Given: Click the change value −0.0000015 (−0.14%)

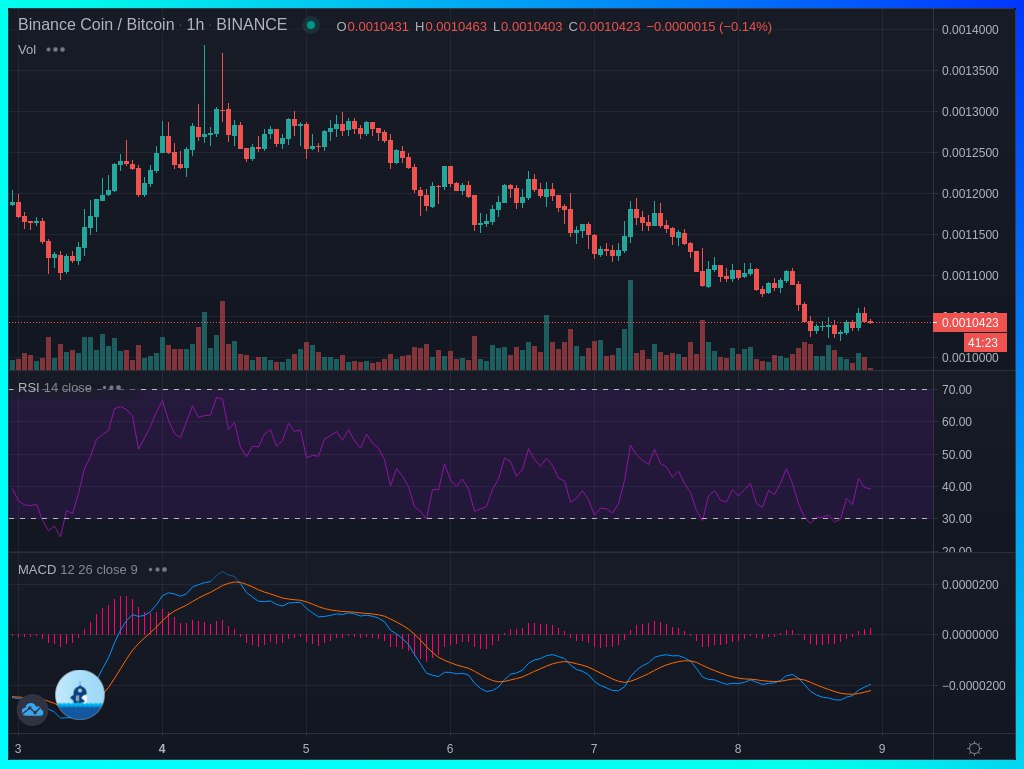Looking at the screenshot, I should click(709, 27).
